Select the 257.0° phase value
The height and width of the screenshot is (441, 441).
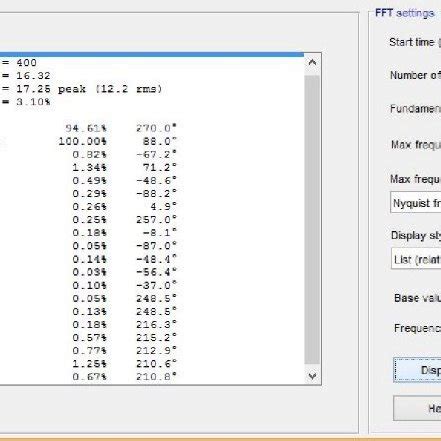point(156,220)
